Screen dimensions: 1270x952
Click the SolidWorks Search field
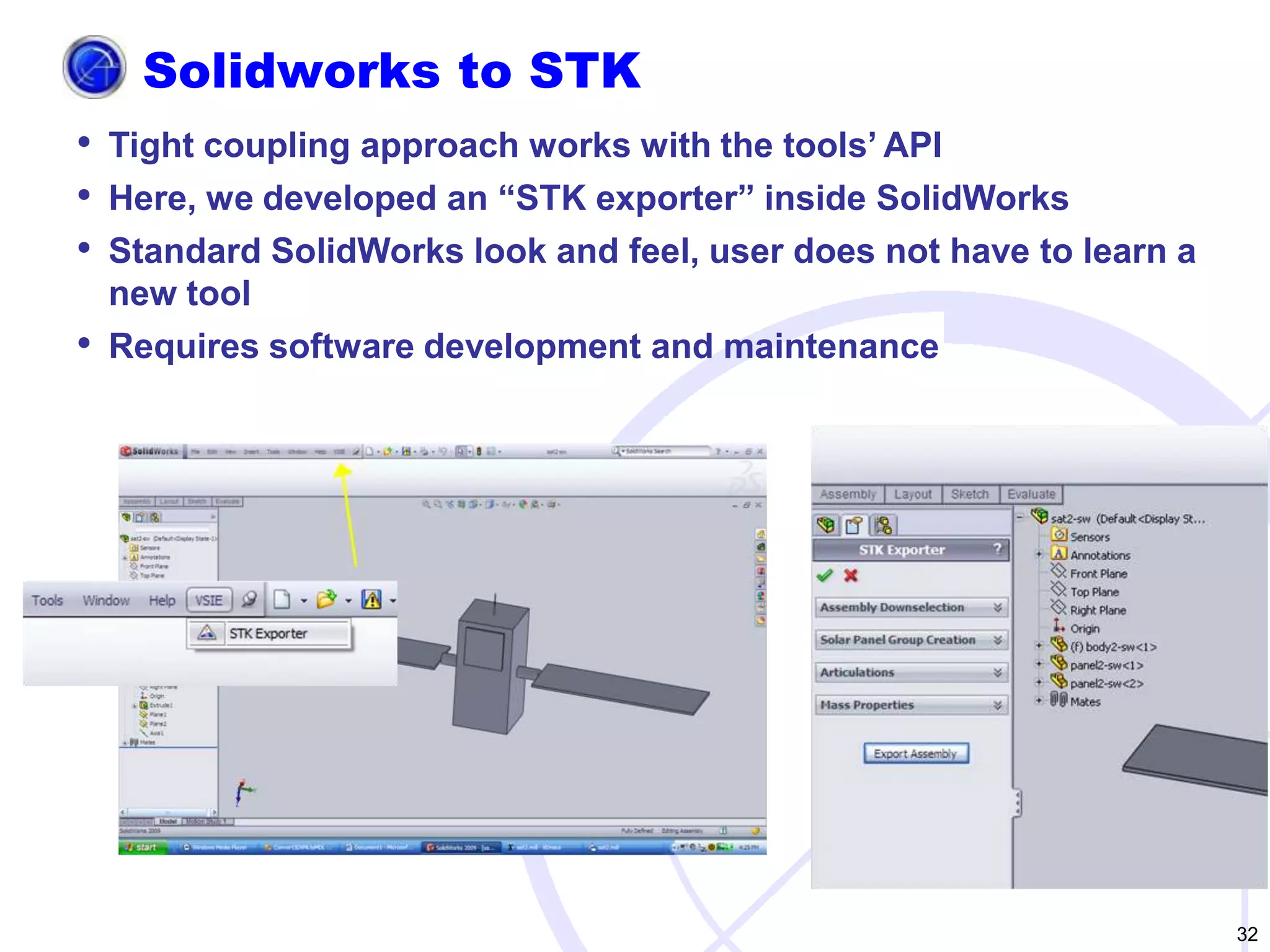(666, 451)
